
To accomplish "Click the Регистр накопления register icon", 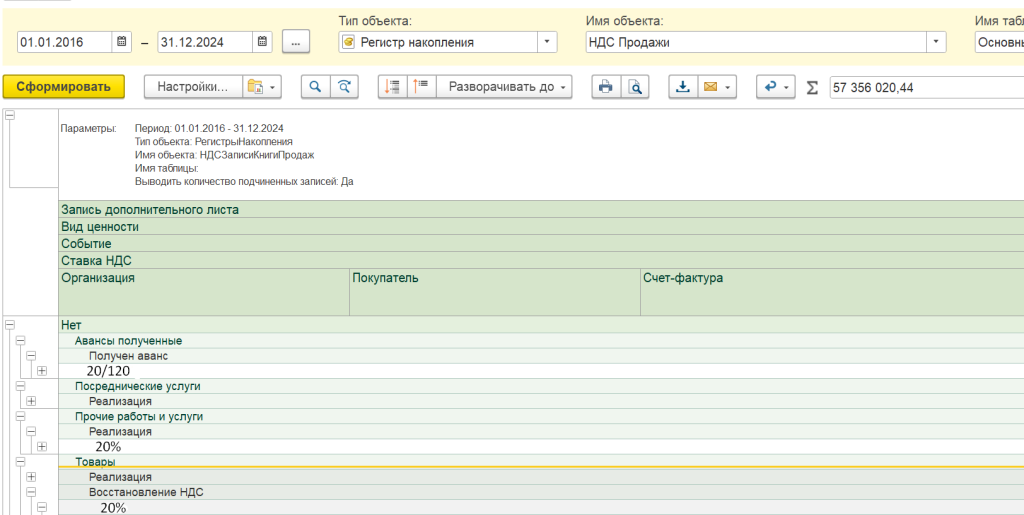I will (x=349, y=42).
